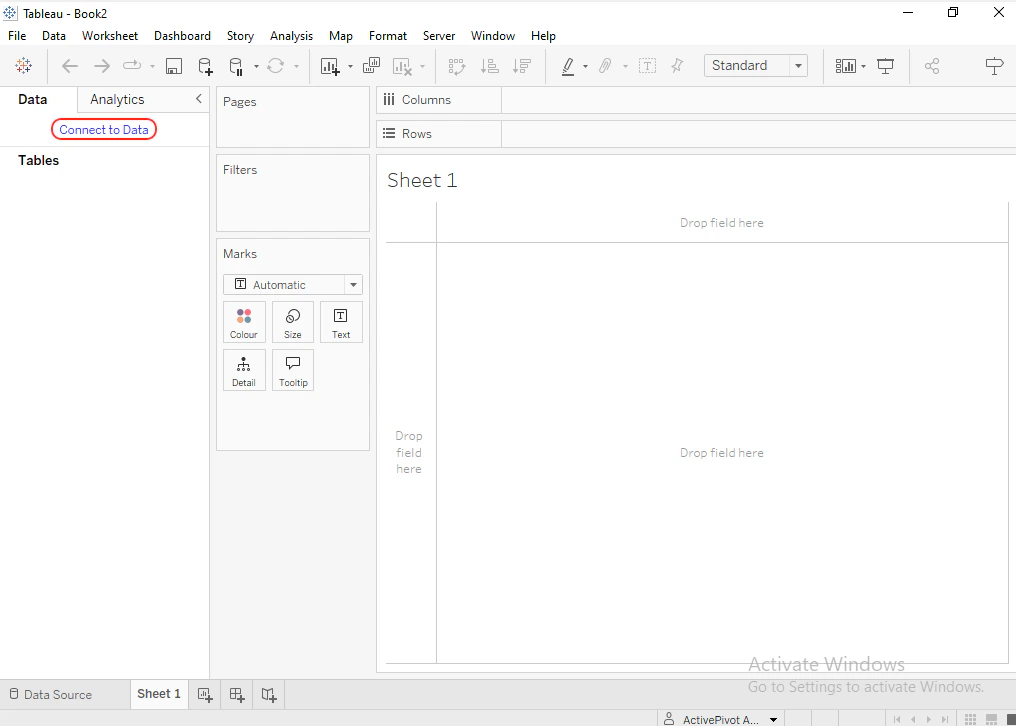Open the Help menu
The width and height of the screenshot is (1016, 726).
point(543,36)
